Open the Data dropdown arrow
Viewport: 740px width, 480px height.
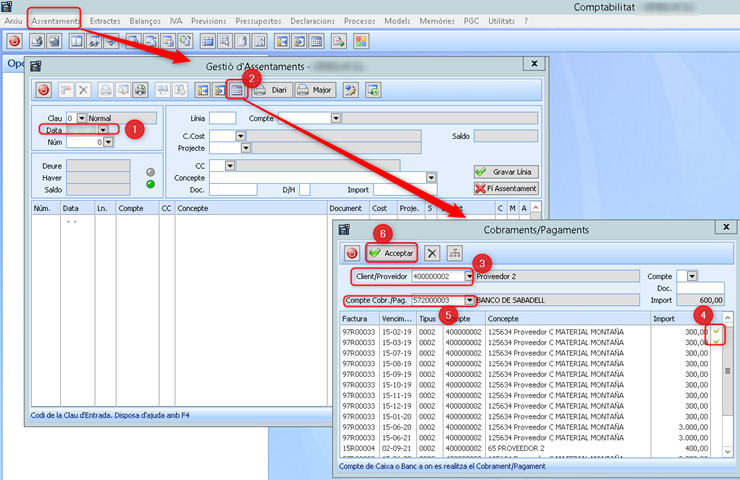click(x=102, y=130)
